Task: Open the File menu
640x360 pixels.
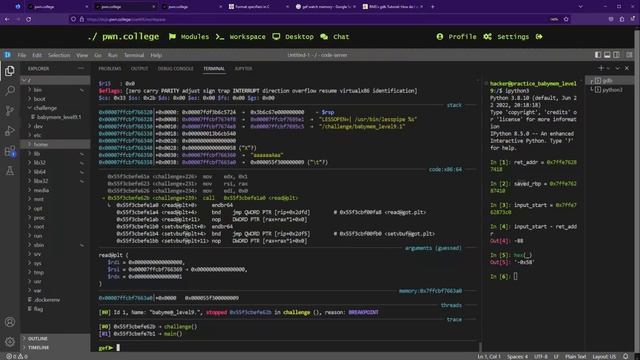Action: click(x=22, y=55)
